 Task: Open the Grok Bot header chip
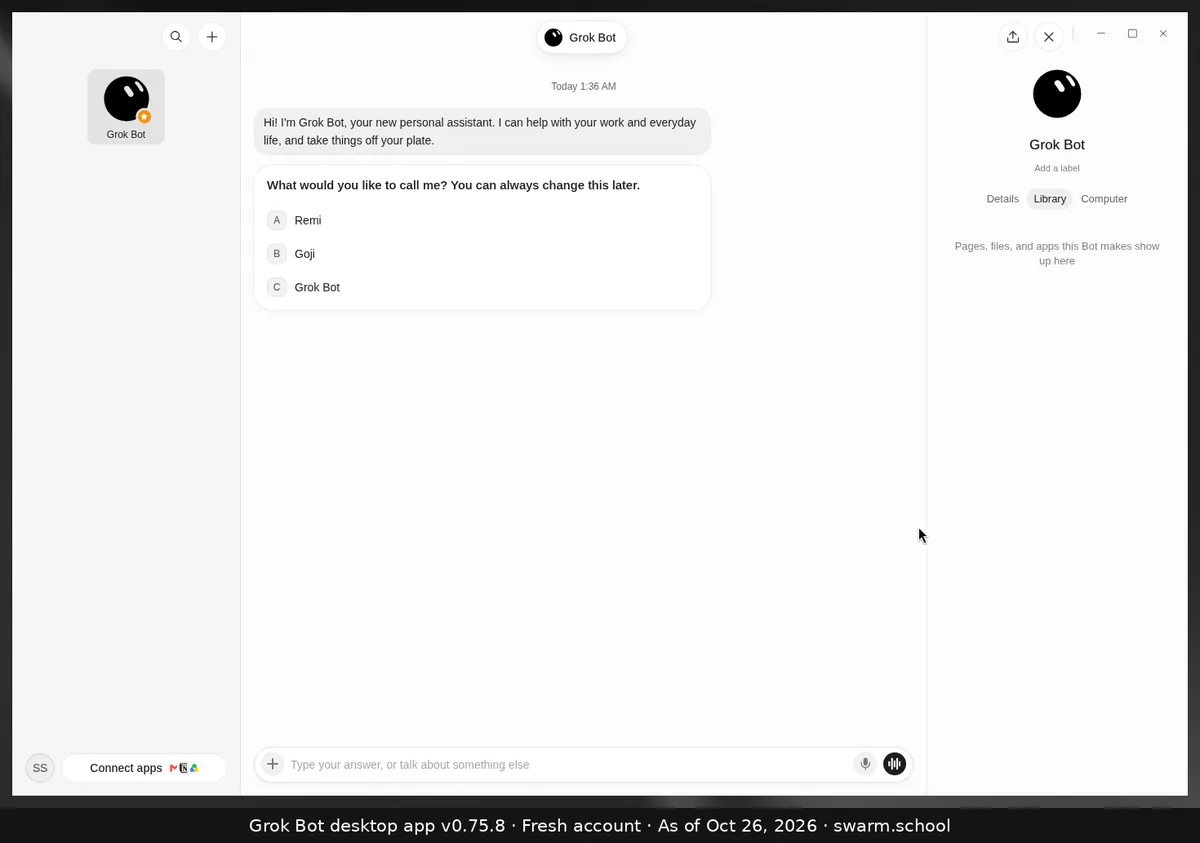point(582,37)
